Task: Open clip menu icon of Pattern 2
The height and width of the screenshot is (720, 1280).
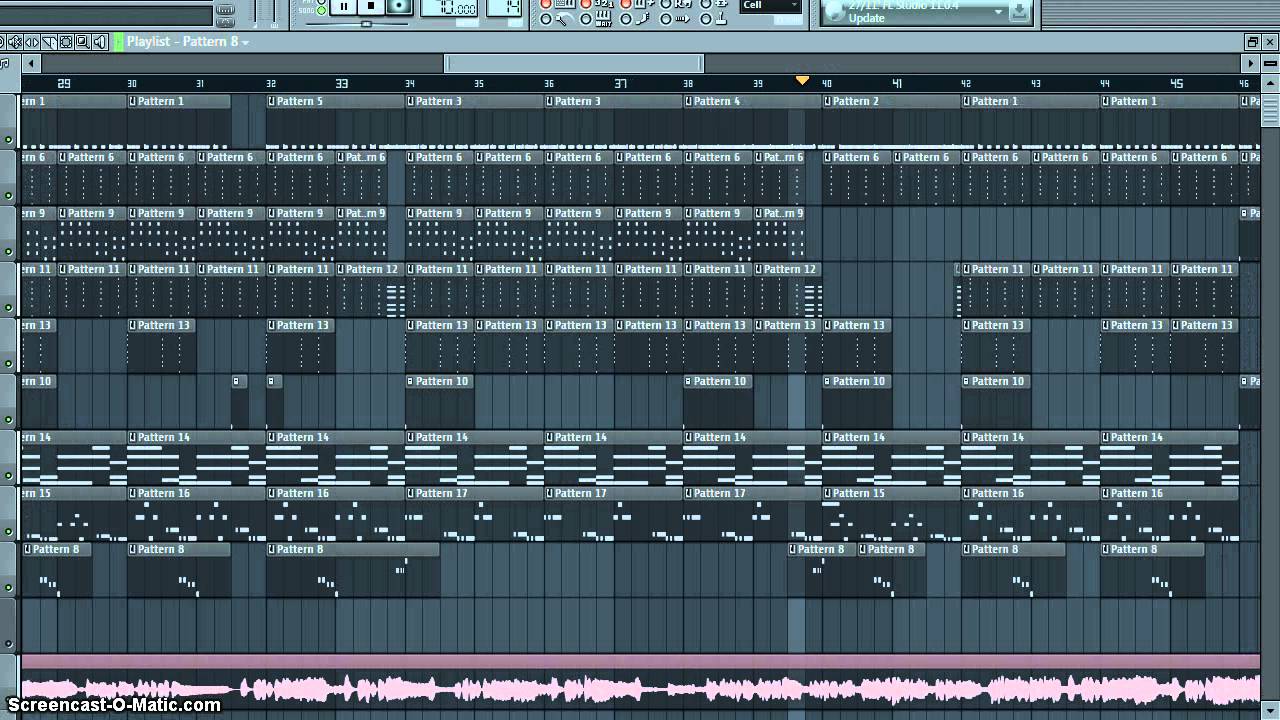Action: 828,101
